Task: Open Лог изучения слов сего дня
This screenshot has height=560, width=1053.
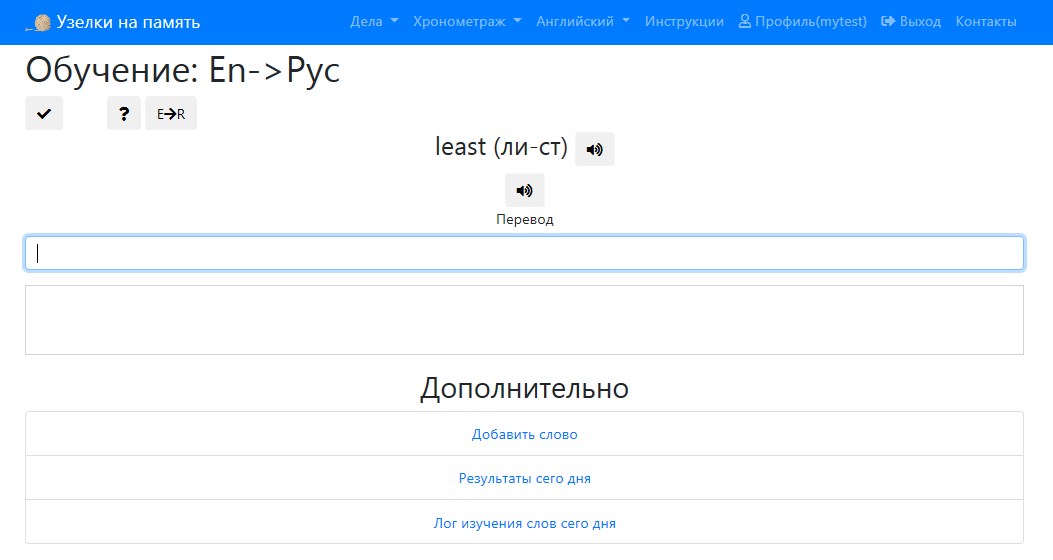Action: click(525, 523)
